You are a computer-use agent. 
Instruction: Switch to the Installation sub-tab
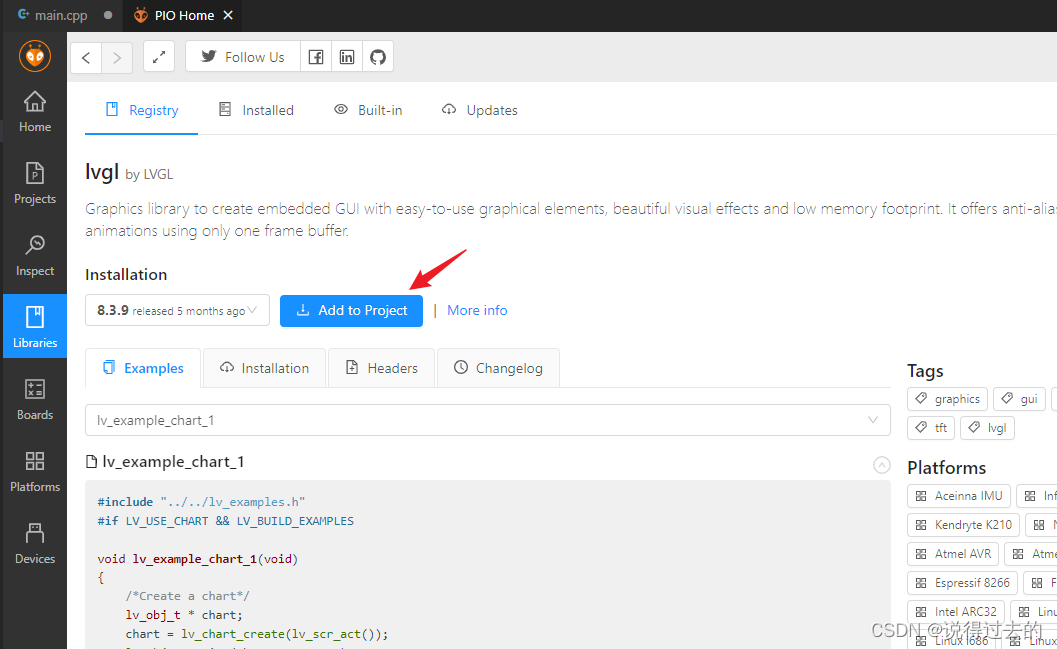click(264, 368)
